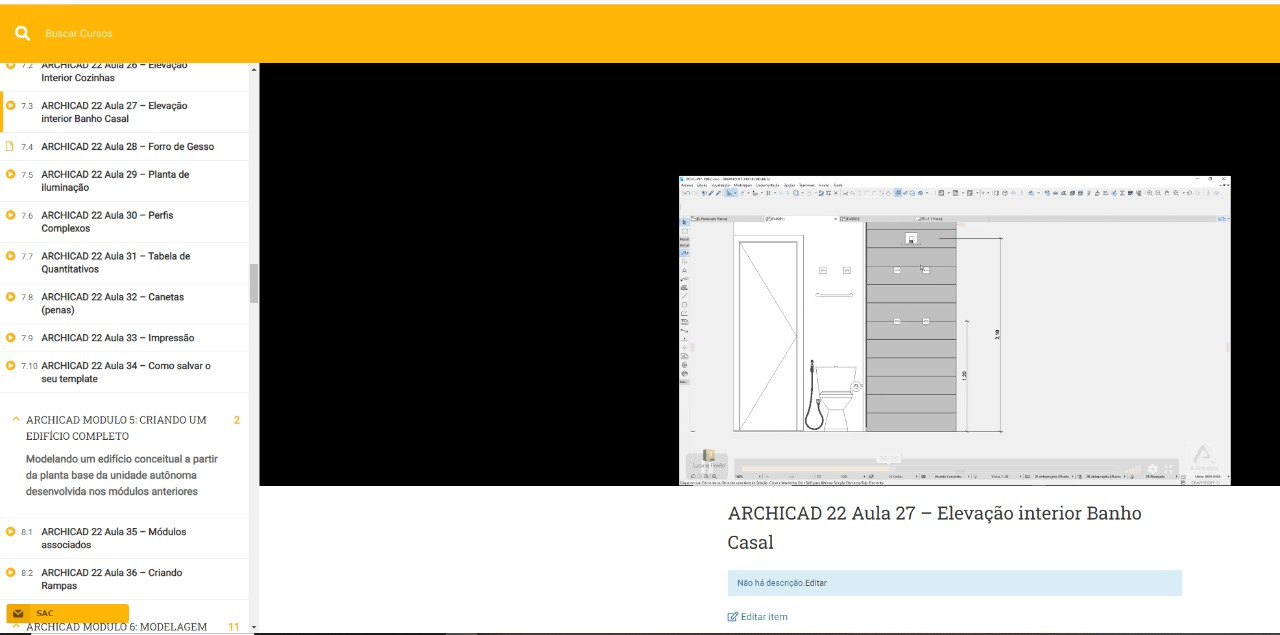1280x635 pixels.
Task: Click the play icon beside Aula 35
Action: (x=11, y=532)
